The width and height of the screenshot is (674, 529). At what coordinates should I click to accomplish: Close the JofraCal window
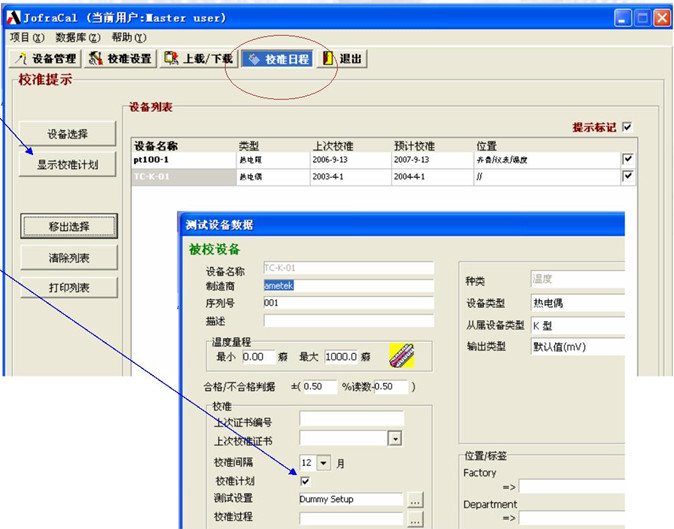click(x=662, y=18)
